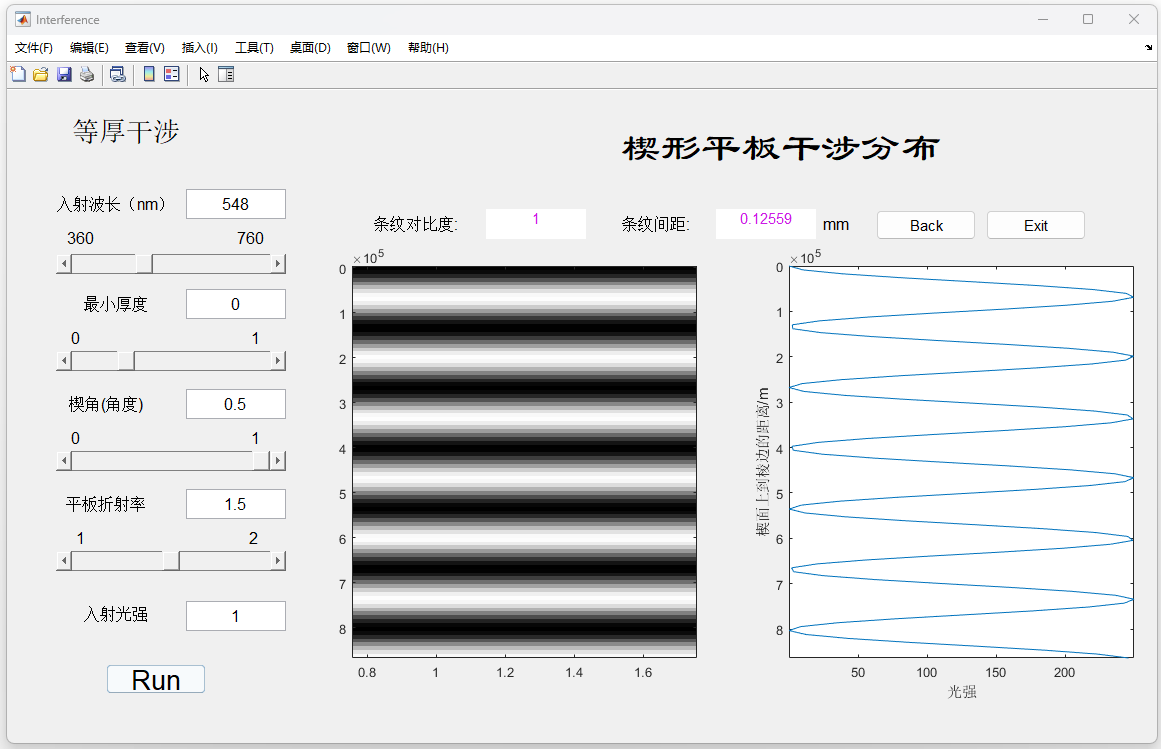Select the Edit Plot arrow tool
Viewport: 1161px width, 749px height.
coord(204,74)
